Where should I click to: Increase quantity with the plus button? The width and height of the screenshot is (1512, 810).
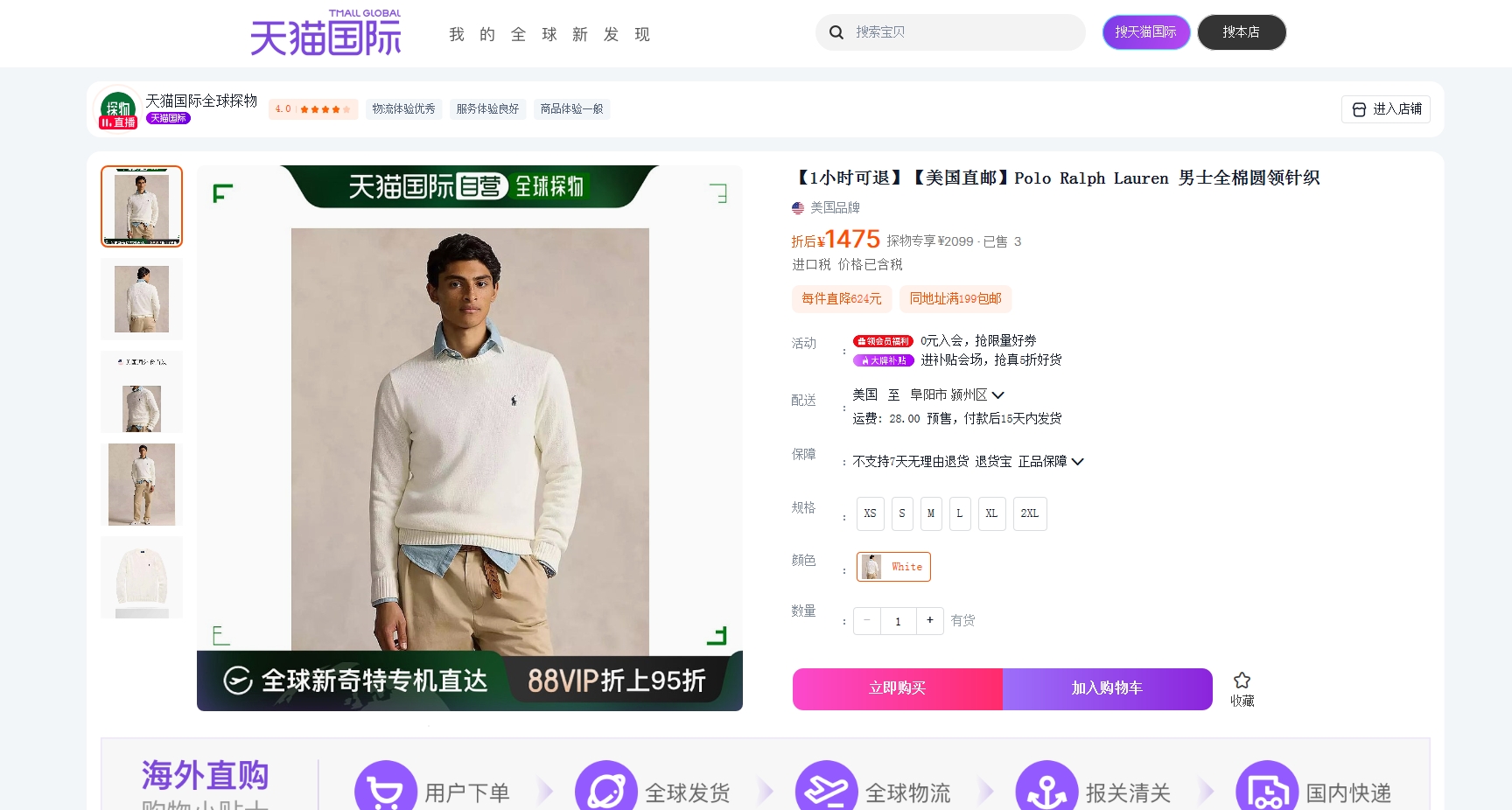[930, 620]
